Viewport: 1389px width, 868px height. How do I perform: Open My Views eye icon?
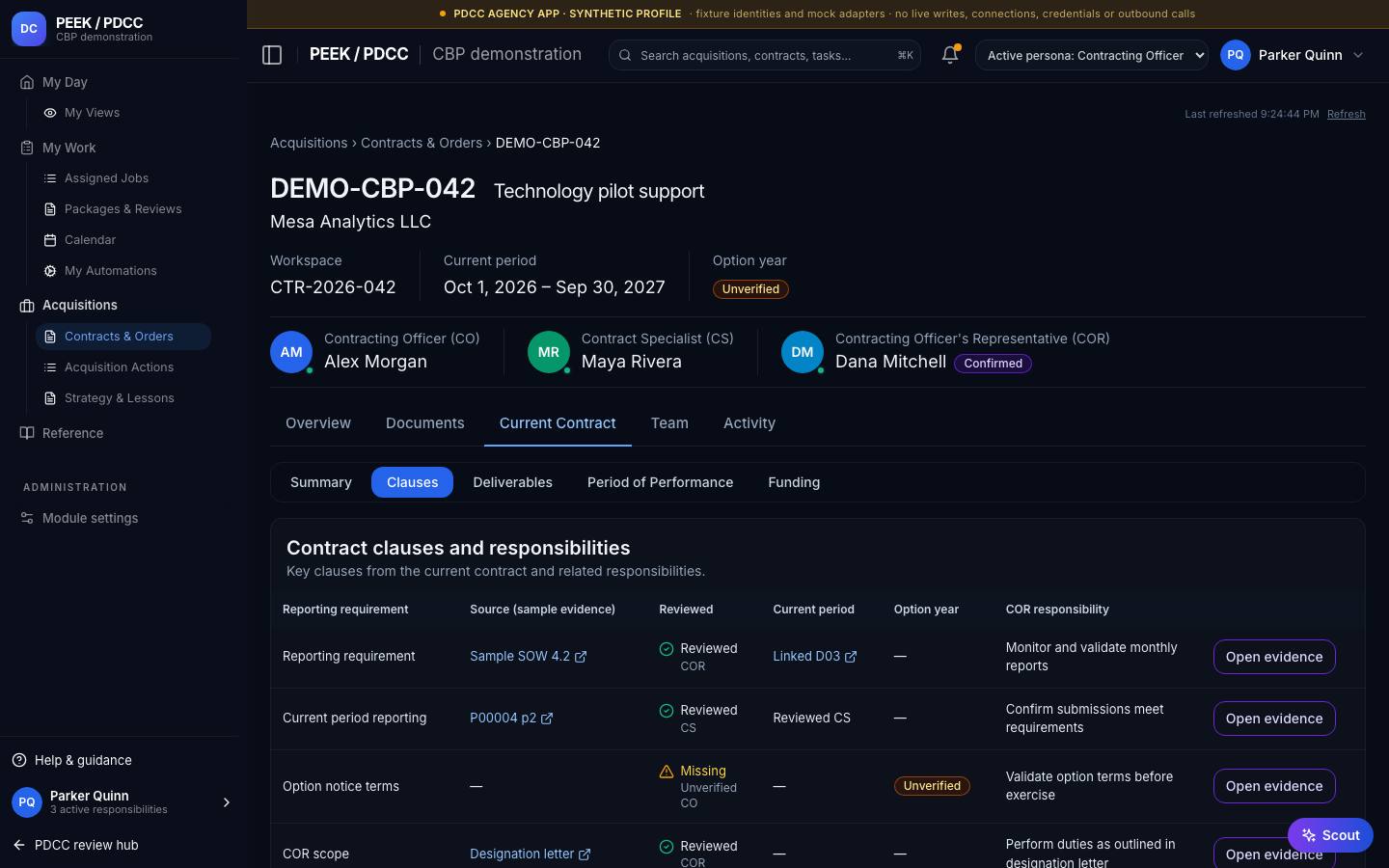click(50, 113)
